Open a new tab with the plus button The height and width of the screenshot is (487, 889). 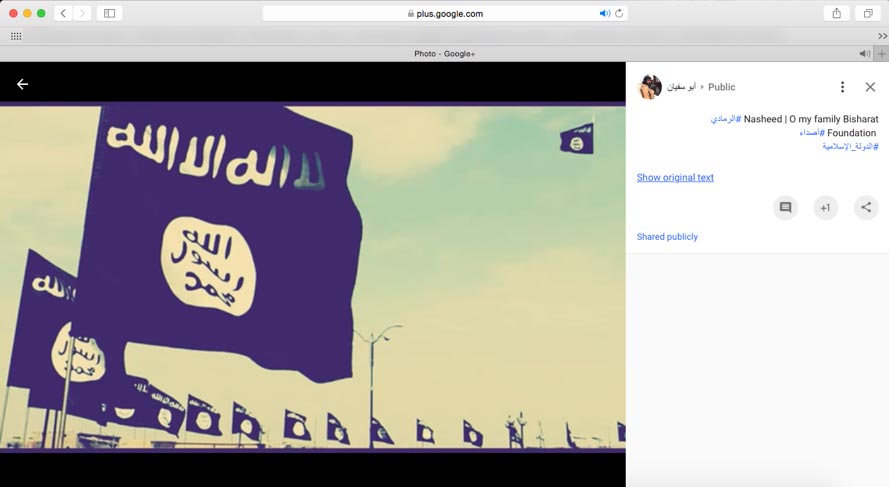pyautogui.click(x=881, y=54)
